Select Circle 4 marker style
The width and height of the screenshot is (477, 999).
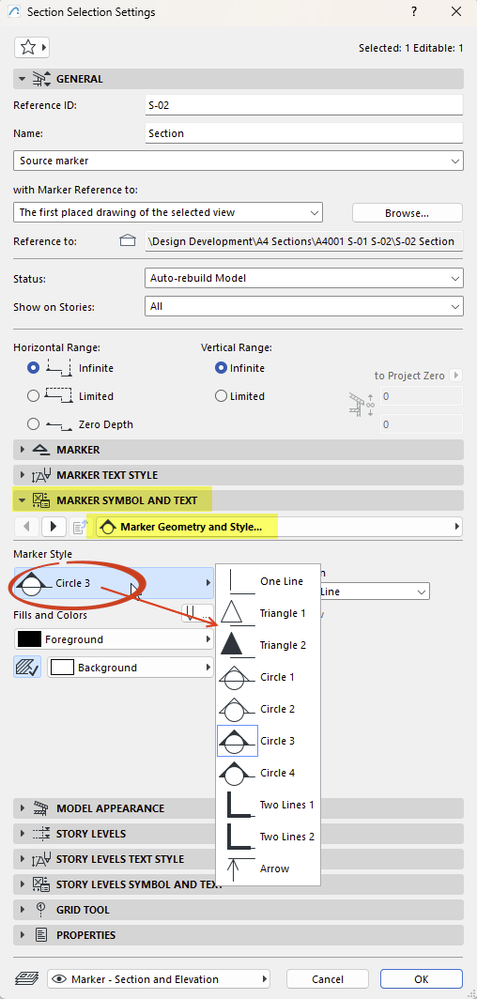point(268,773)
